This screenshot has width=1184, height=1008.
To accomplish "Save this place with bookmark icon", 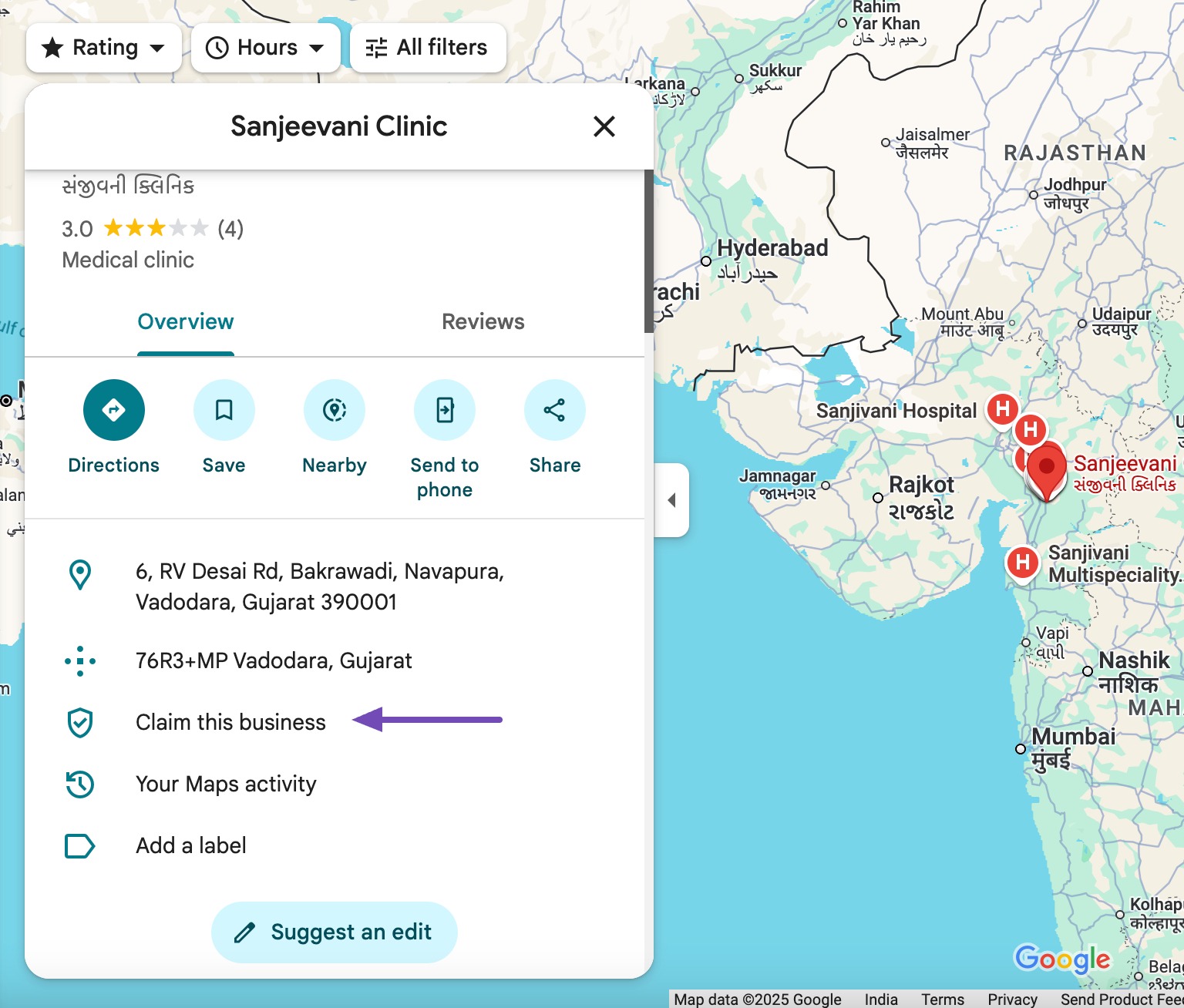I will click(224, 410).
